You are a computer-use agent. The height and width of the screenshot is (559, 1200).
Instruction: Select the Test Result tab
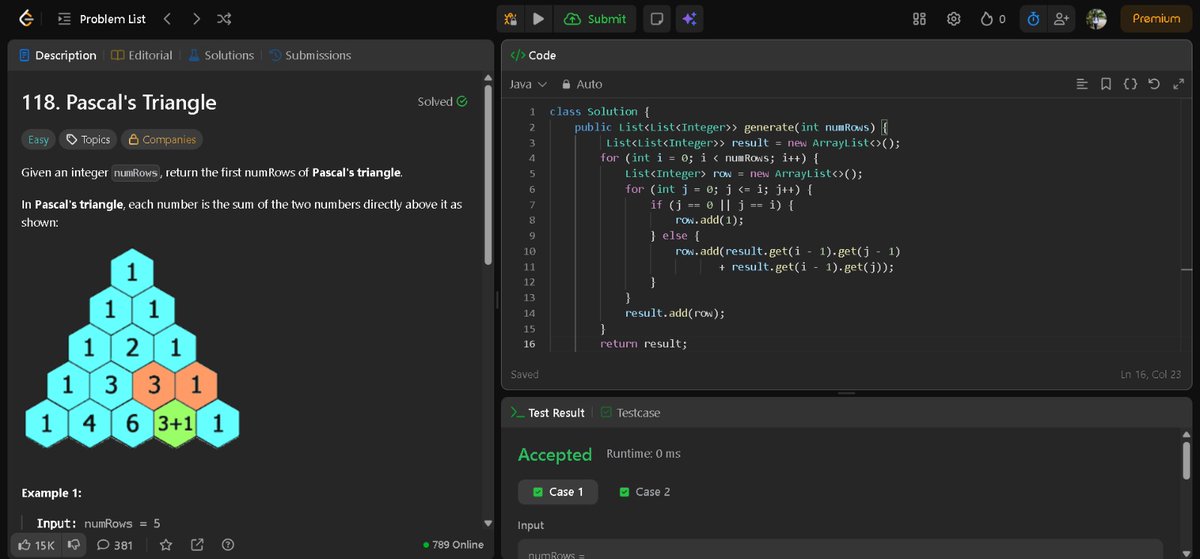[x=548, y=412]
